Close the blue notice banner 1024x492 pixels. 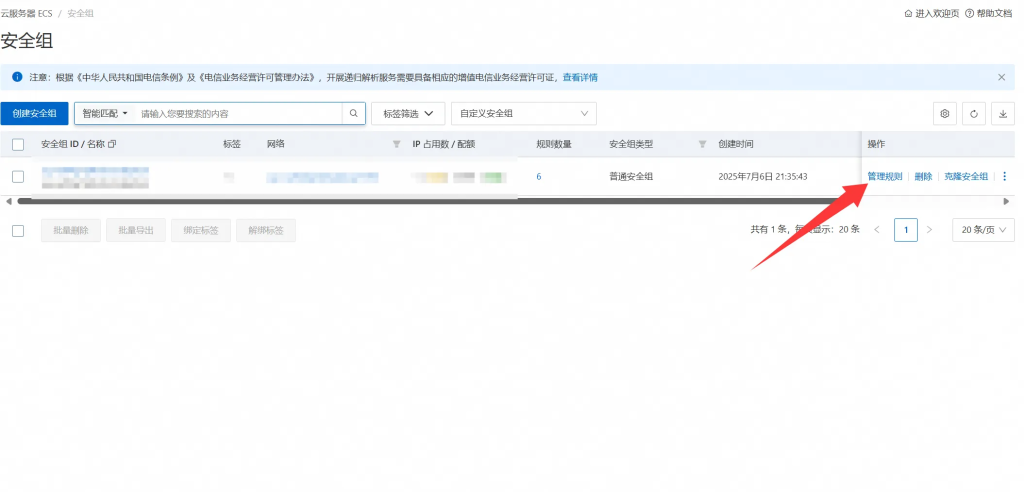tap(1001, 77)
